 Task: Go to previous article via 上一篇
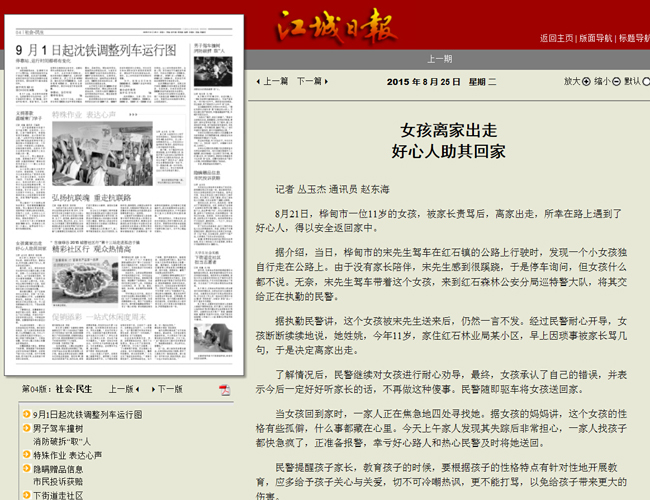pos(273,82)
